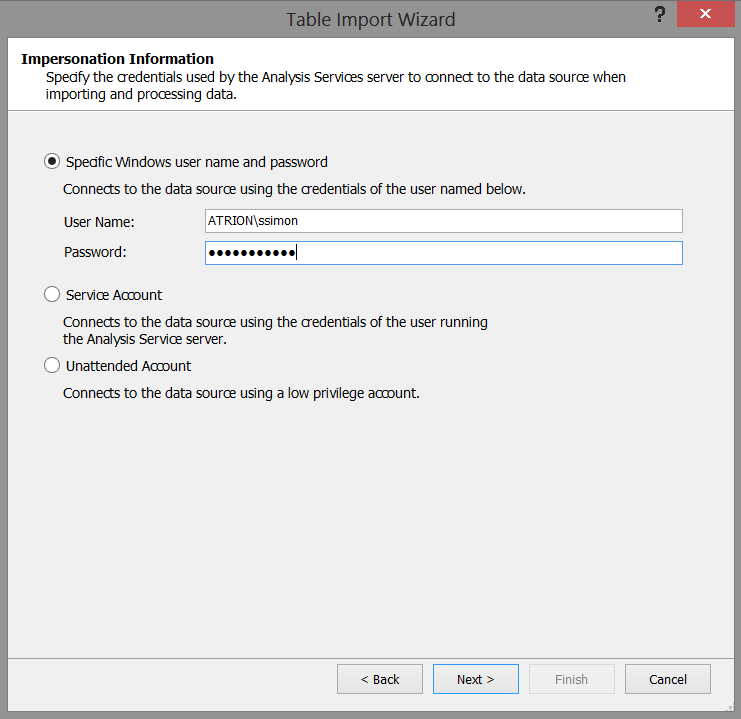Click the "Password:" label

95,252
